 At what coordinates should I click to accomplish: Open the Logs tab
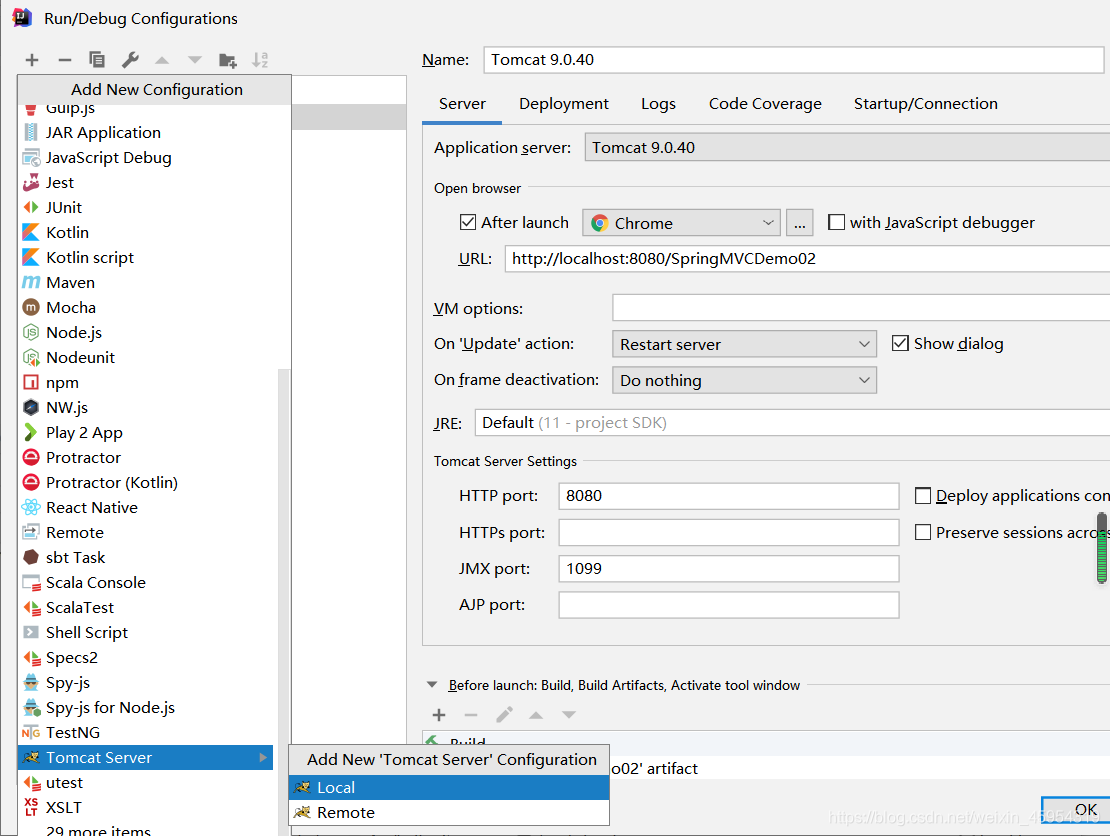click(x=658, y=104)
